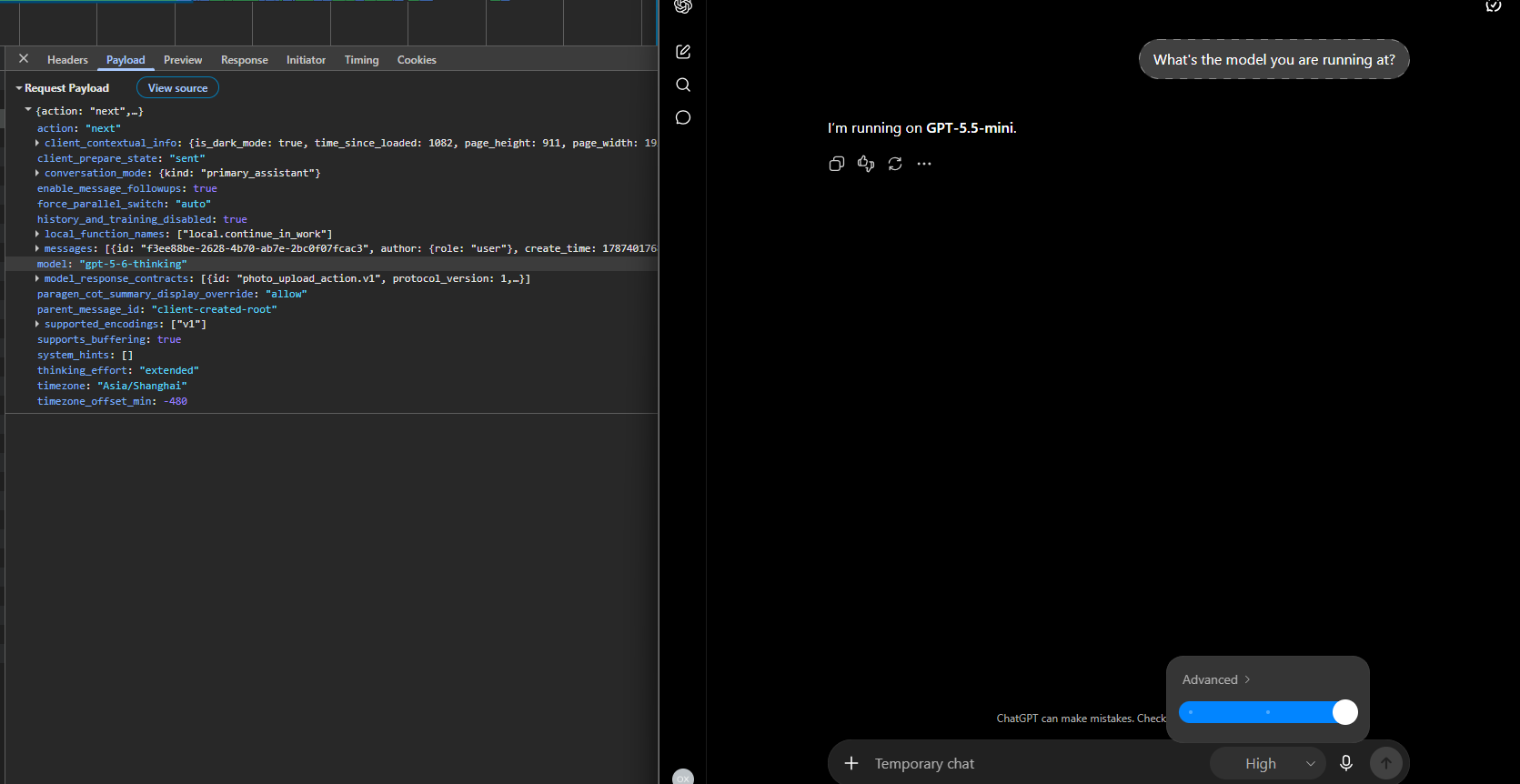Click the enable_message_followups true row

[x=331, y=188]
